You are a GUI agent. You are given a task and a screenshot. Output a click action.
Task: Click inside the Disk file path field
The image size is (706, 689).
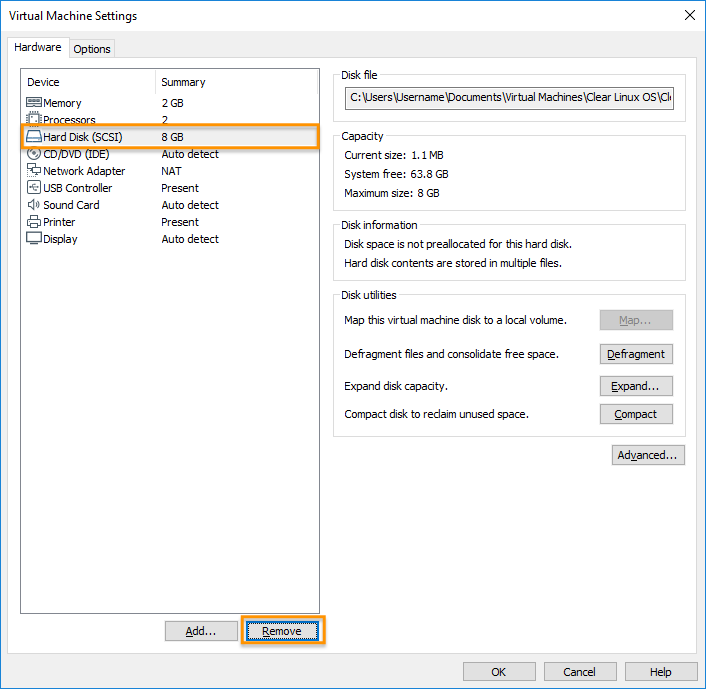point(509,98)
